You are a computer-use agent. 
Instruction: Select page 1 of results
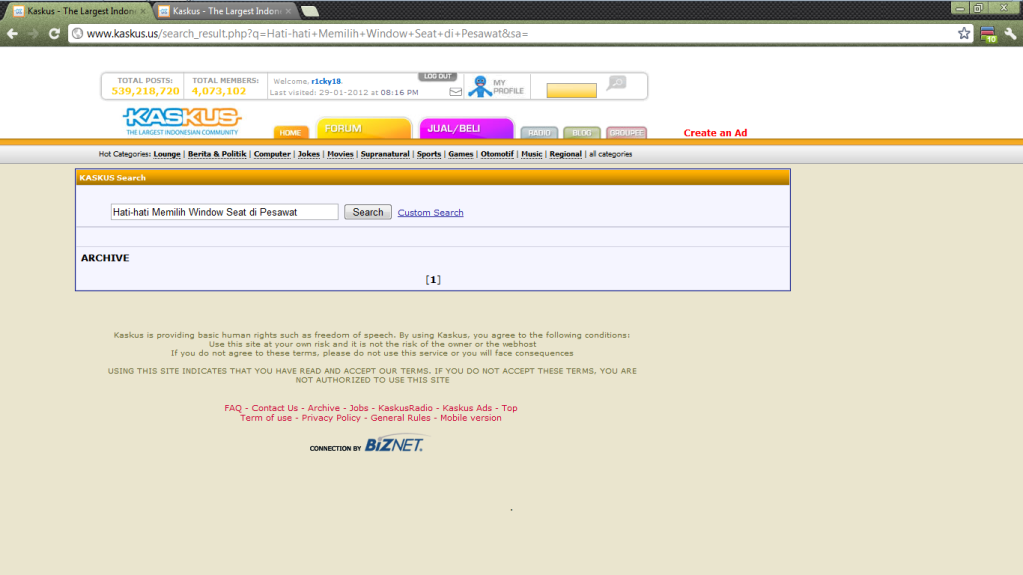tap(433, 279)
